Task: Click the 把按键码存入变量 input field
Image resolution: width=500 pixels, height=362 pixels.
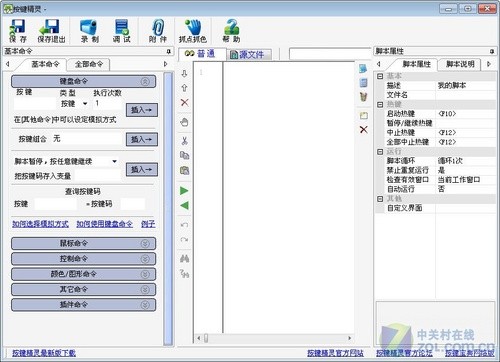Action: (x=97, y=176)
